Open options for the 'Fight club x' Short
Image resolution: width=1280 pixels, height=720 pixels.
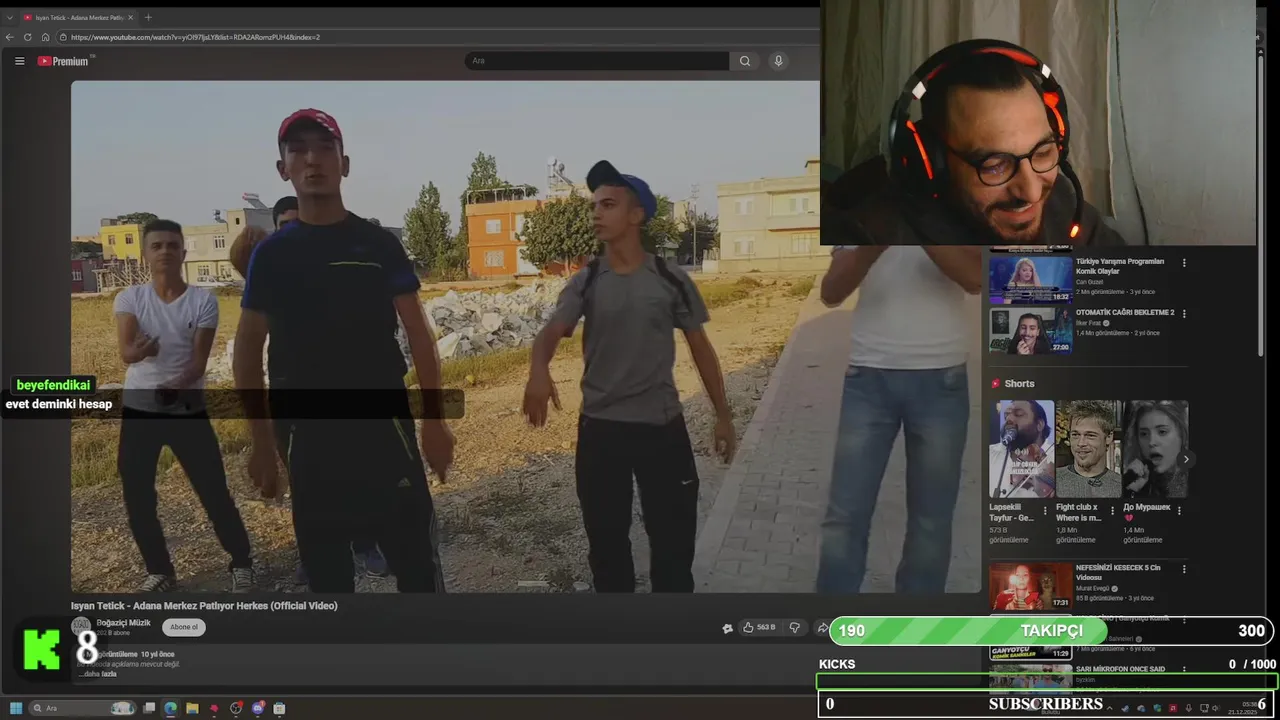pyautogui.click(x=1113, y=510)
